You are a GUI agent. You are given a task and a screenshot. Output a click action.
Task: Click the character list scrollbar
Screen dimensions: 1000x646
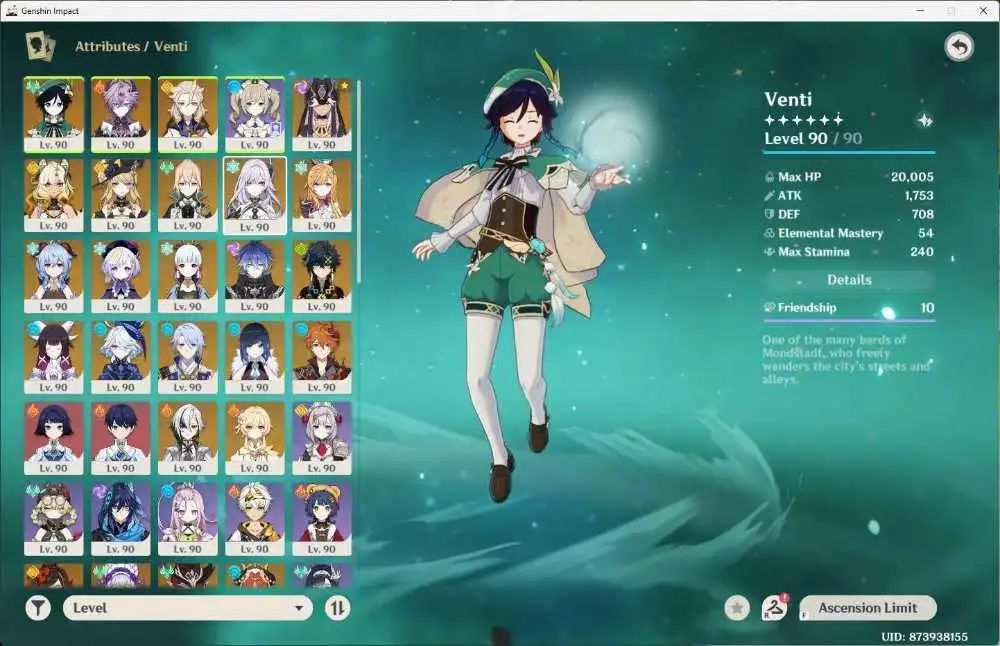(358, 182)
